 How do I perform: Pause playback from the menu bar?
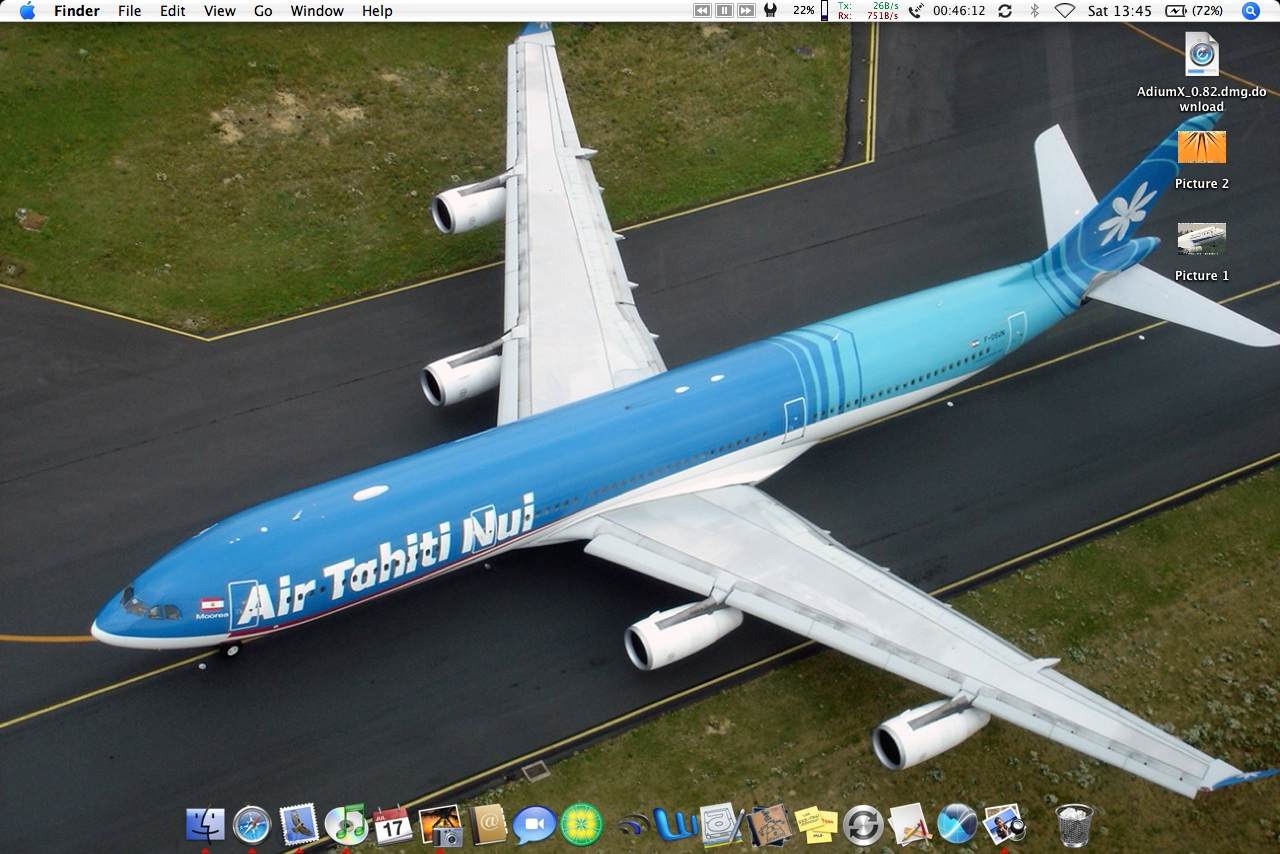coord(724,11)
